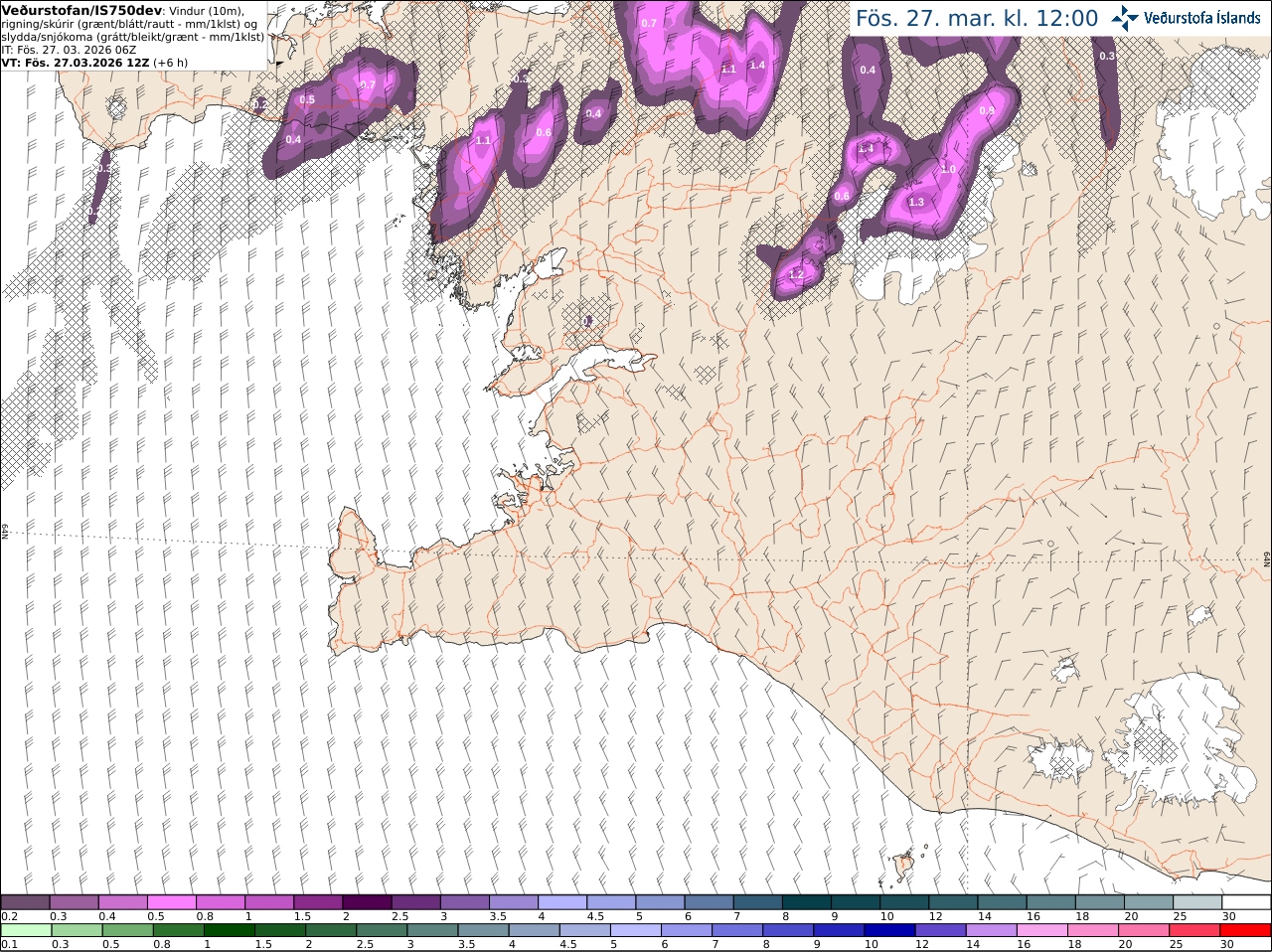Pick the pale green 0.1 swatch in lower legend

[x=25, y=930]
